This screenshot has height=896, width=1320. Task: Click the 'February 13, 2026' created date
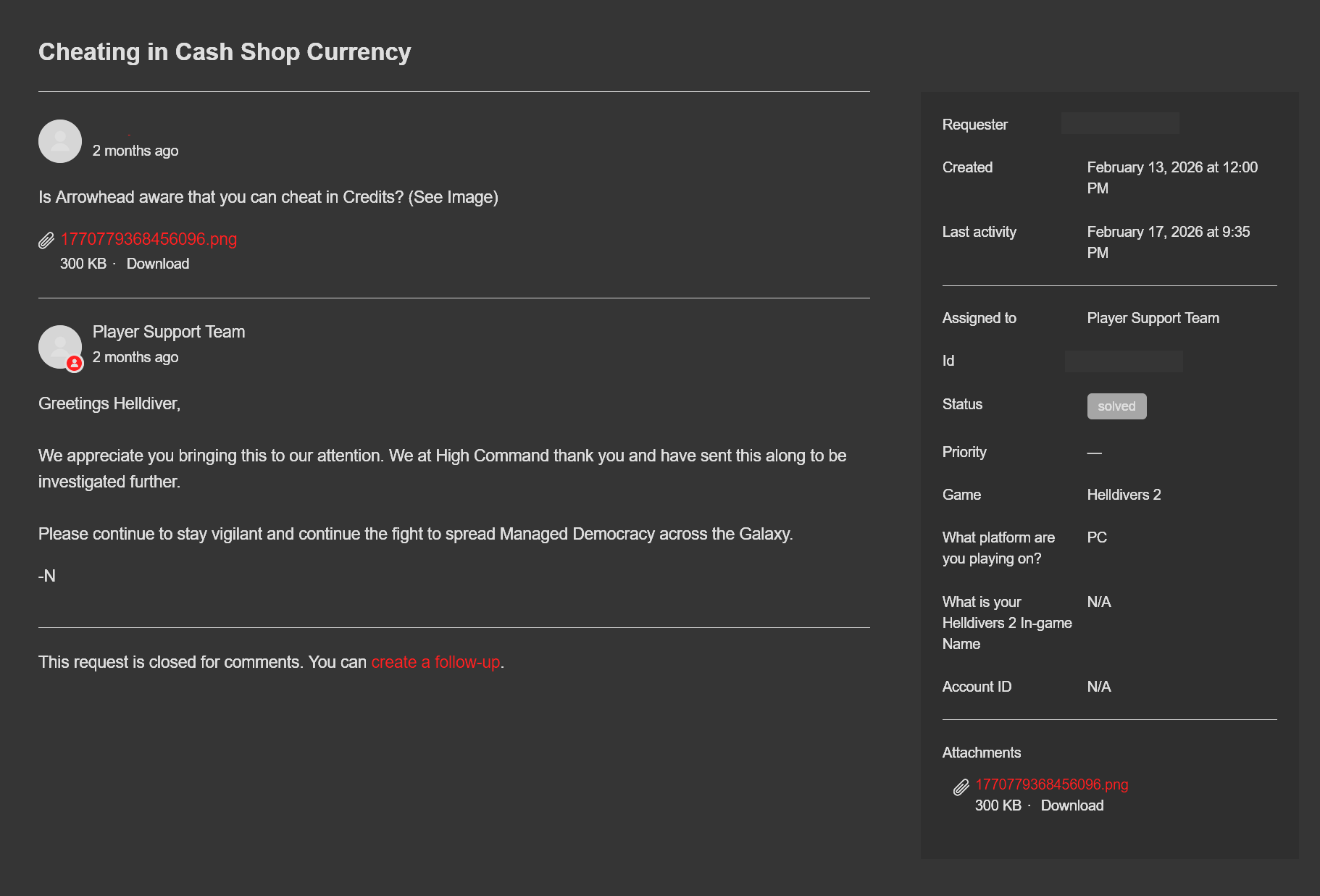pos(1172,177)
